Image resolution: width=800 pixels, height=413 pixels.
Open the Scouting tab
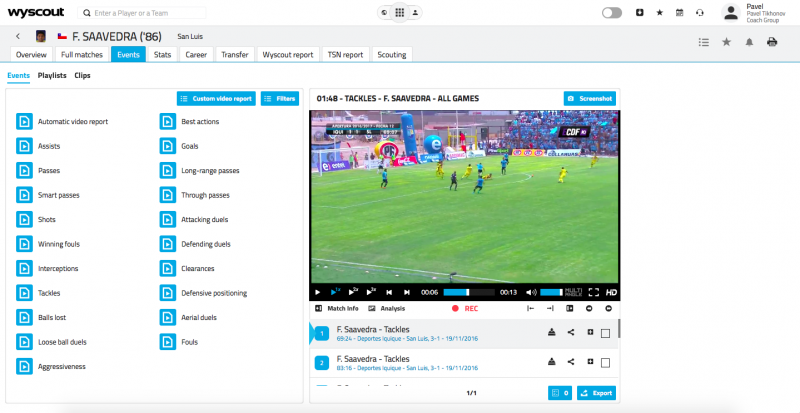click(392, 55)
